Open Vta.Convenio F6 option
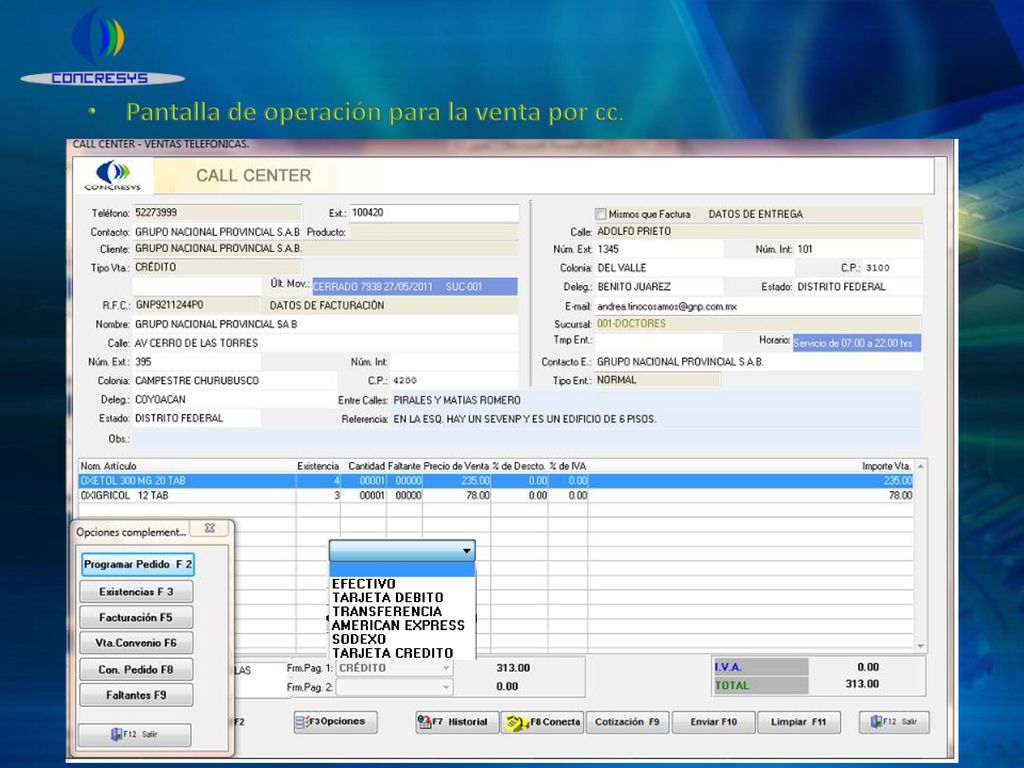Screen dimensions: 1024x768 (x=136, y=643)
